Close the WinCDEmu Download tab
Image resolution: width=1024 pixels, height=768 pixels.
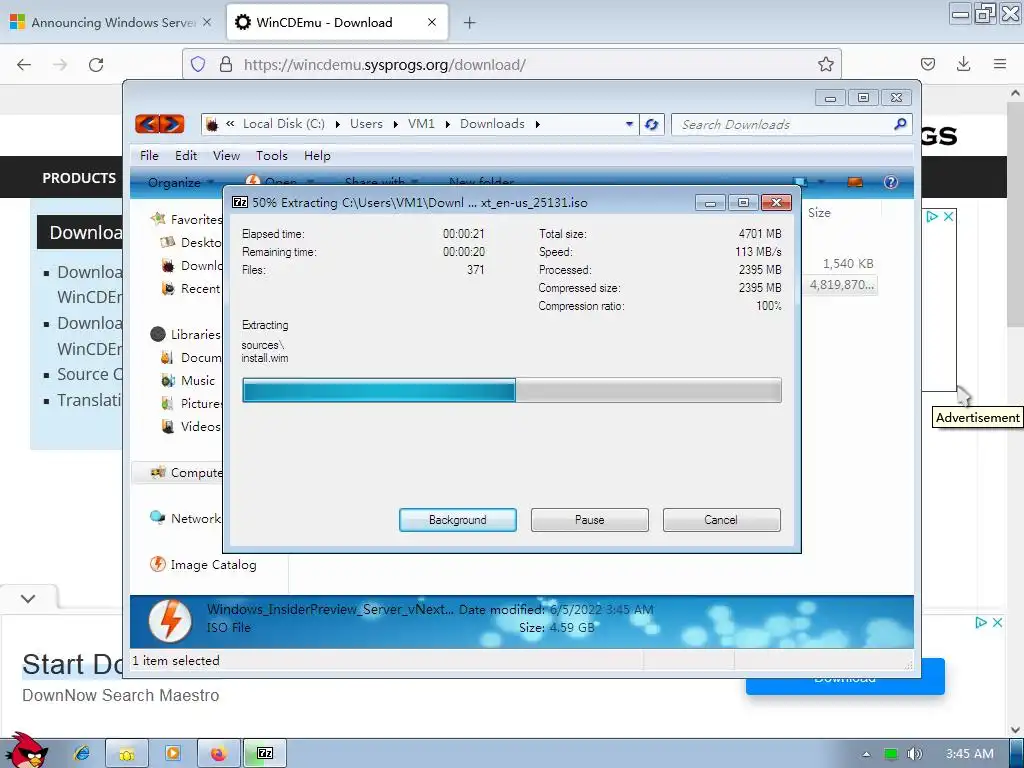(432, 22)
